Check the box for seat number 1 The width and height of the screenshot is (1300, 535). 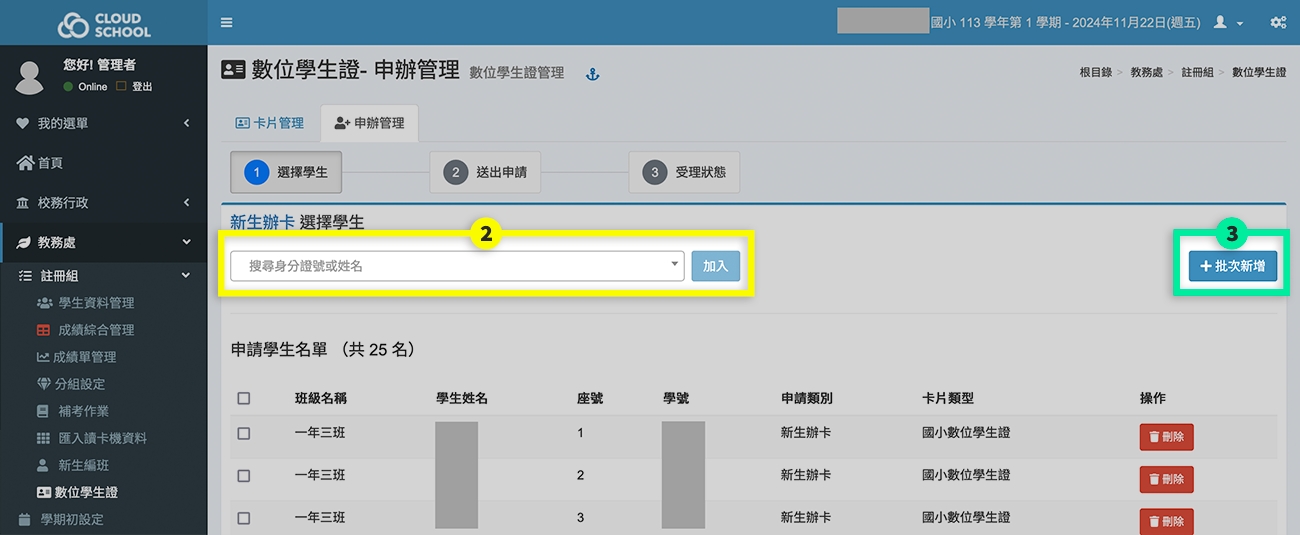coord(244,434)
